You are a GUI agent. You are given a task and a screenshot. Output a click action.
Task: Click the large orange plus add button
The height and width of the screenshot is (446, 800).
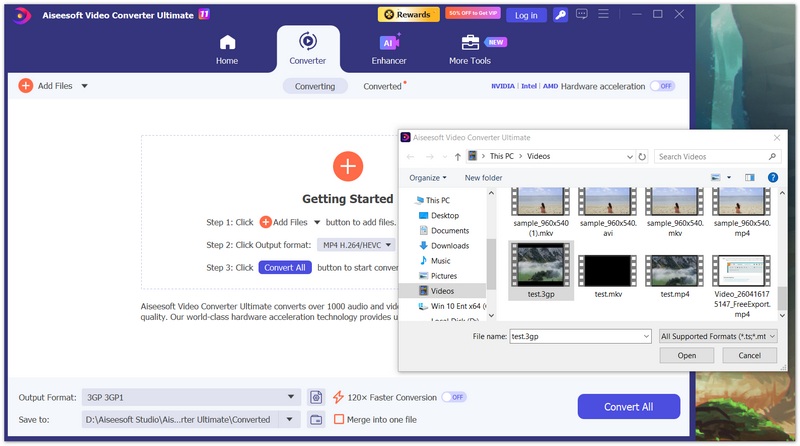[x=348, y=166]
